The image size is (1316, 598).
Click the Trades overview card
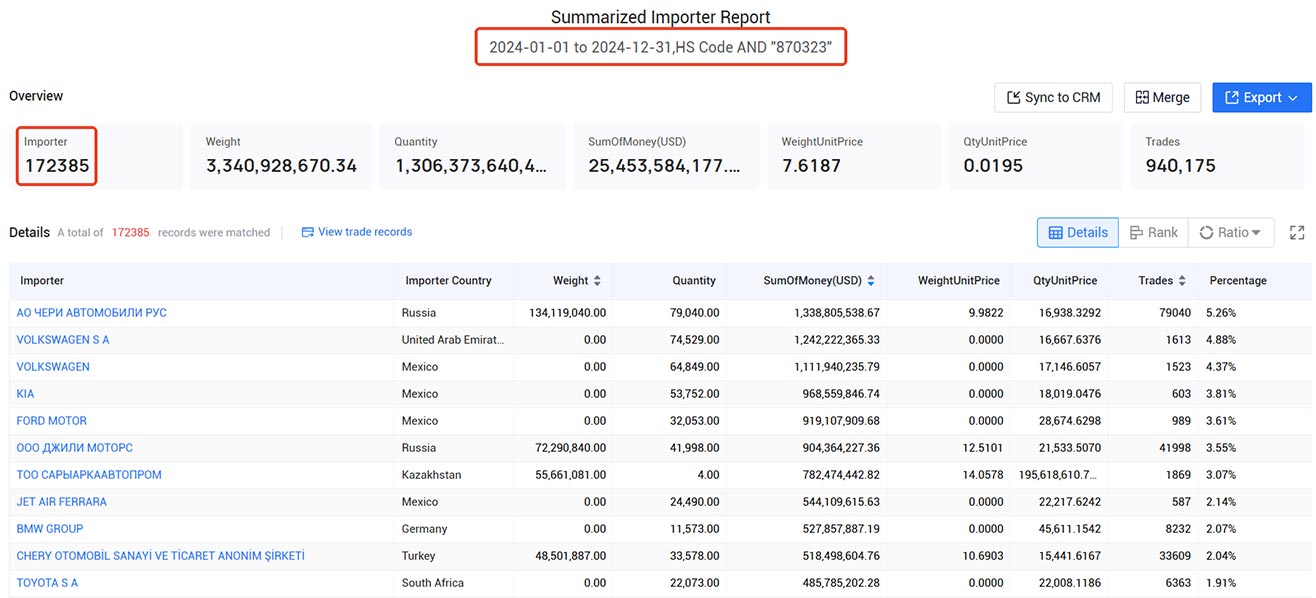pos(1220,156)
